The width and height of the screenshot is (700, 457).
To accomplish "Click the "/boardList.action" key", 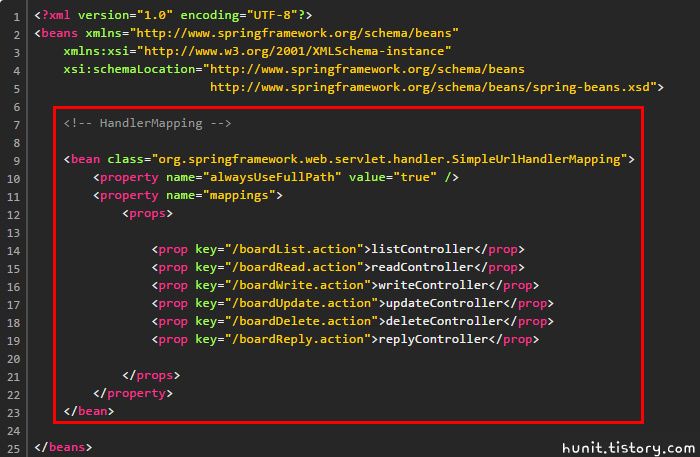I will (294, 249).
